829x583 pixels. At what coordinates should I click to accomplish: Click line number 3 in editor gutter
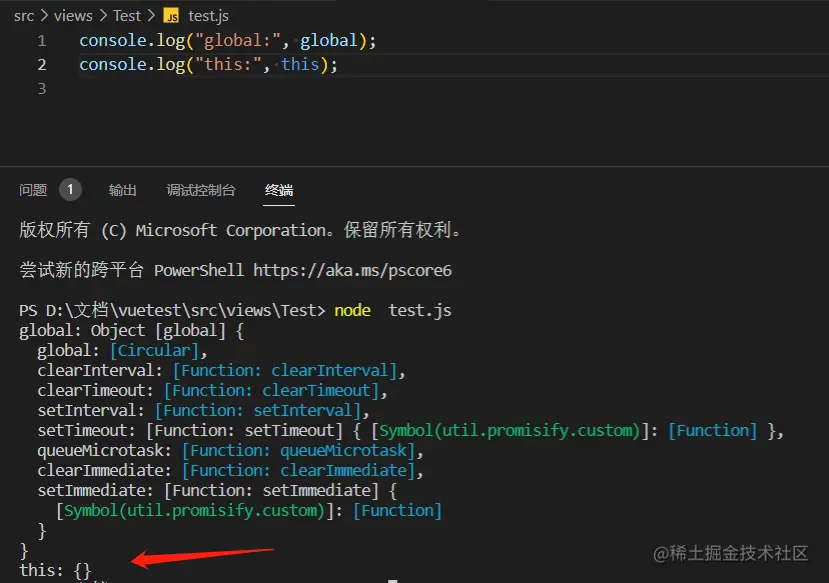42,88
